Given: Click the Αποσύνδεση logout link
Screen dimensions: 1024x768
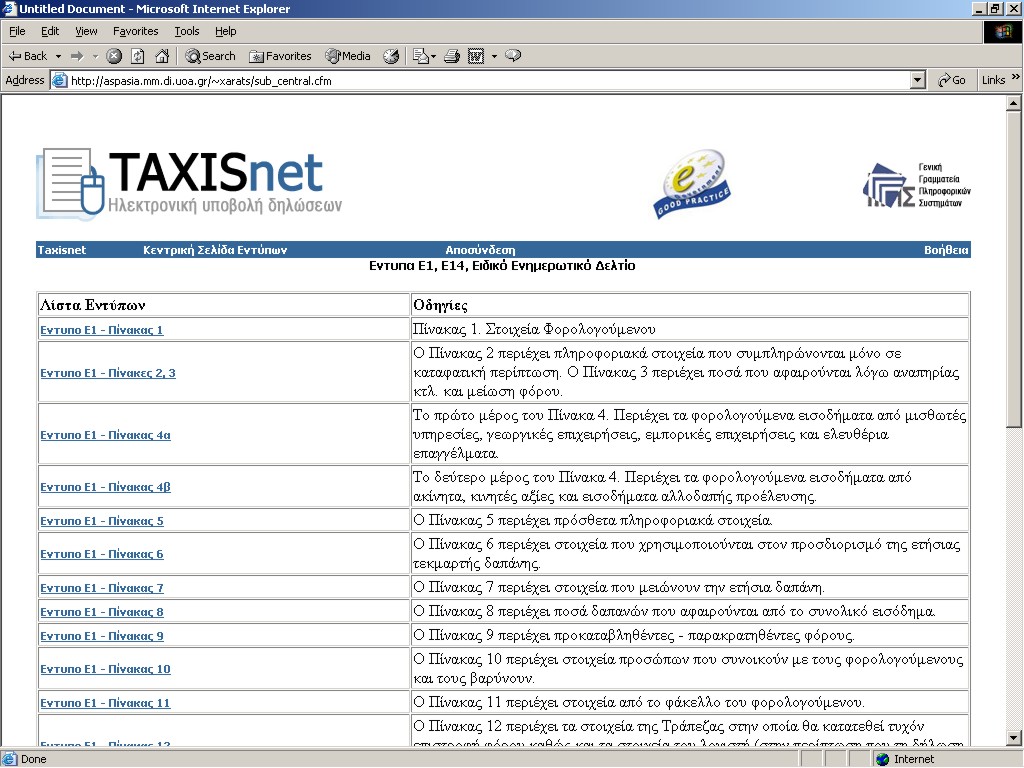Looking at the screenshot, I should (x=480, y=250).
